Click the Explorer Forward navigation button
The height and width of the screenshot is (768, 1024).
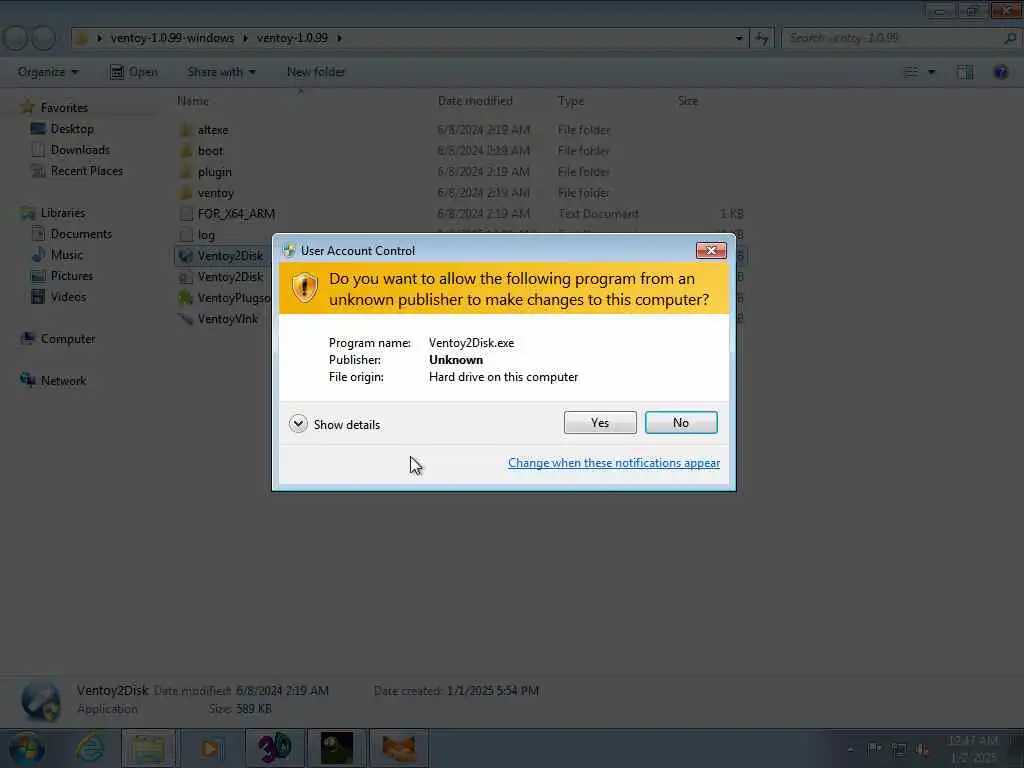click(x=43, y=38)
